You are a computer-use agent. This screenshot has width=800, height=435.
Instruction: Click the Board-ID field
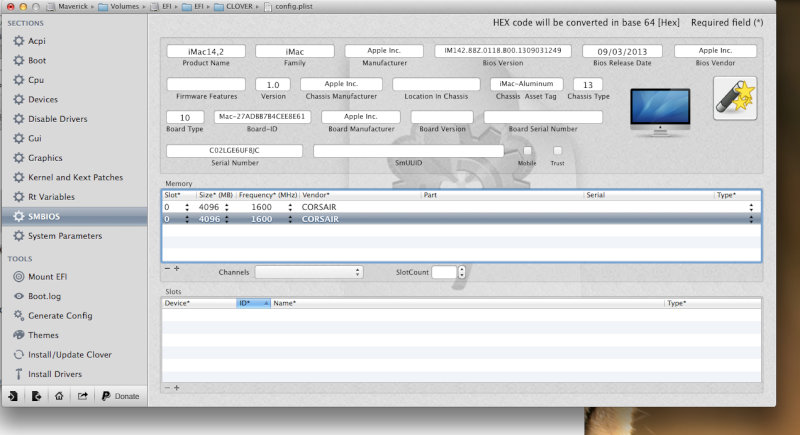[262, 117]
